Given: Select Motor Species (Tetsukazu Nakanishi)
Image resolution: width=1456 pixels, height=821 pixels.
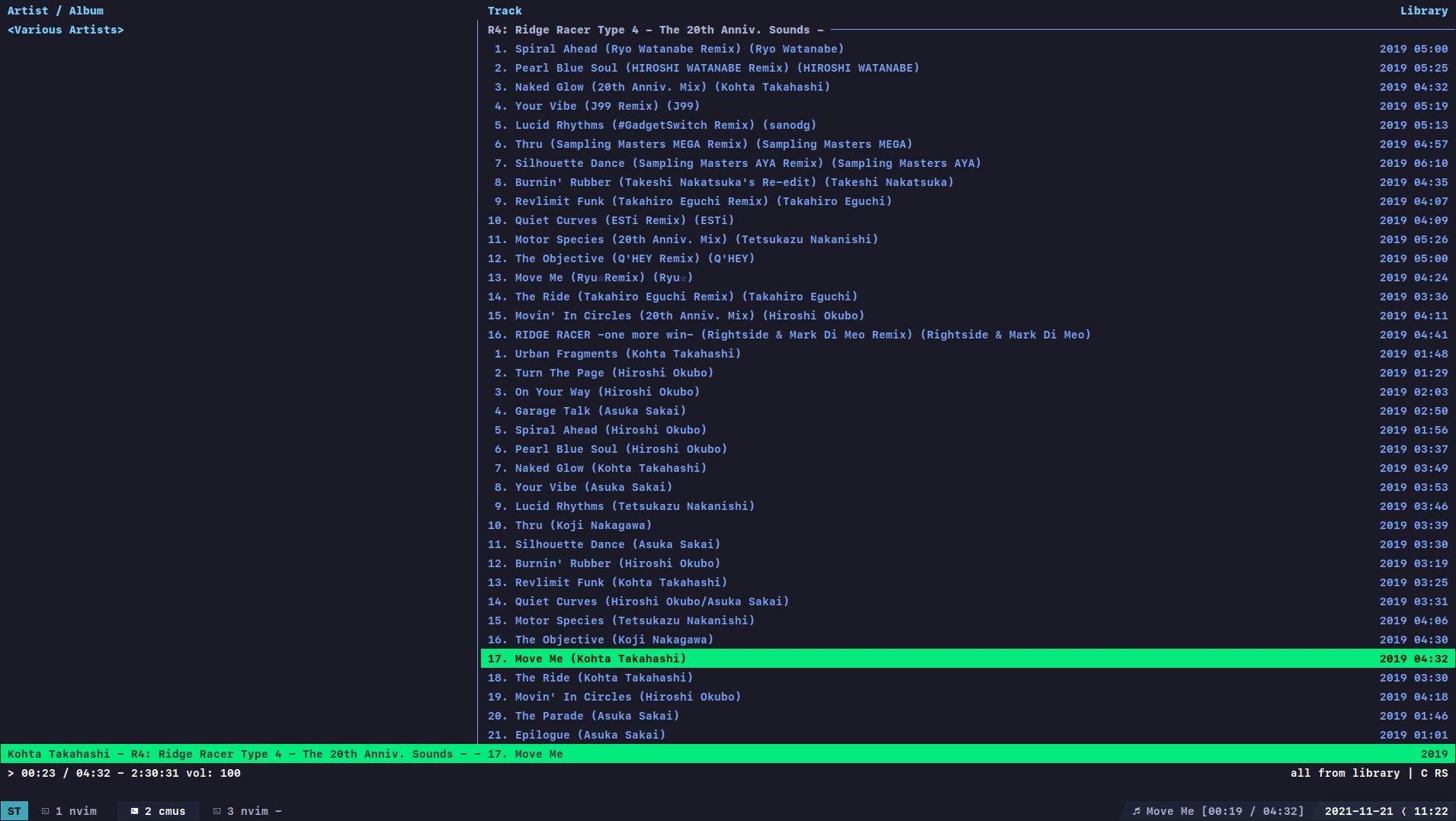Looking at the screenshot, I should [968, 621].
